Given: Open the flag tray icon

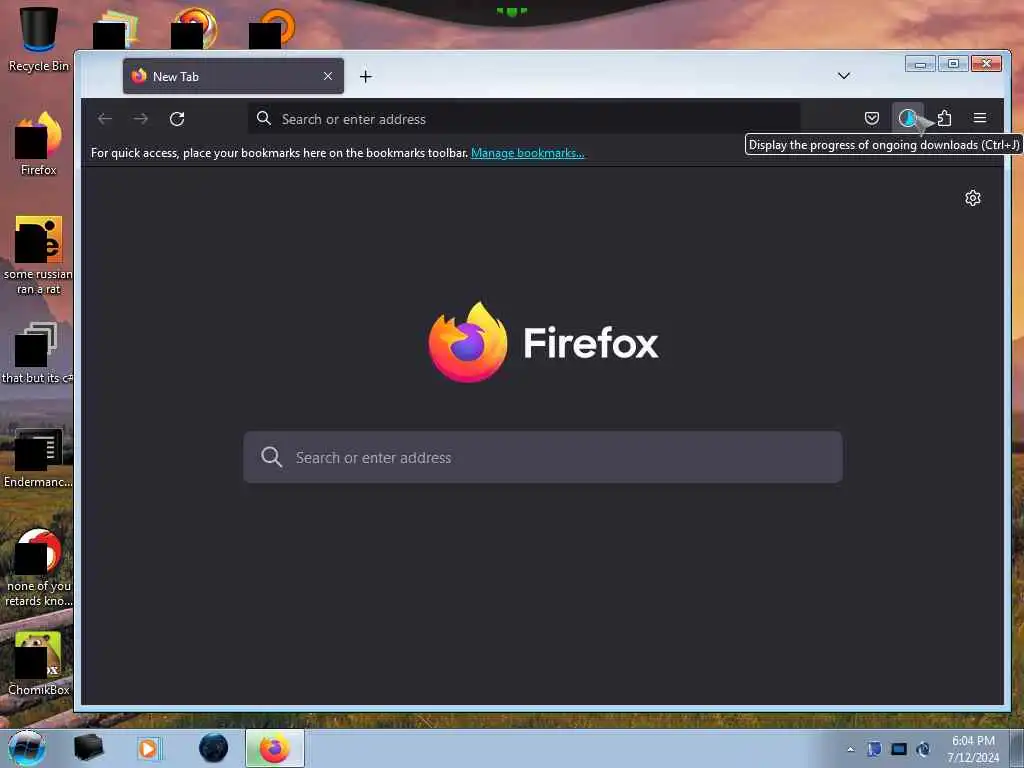Looking at the screenshot, I should [x=874, y=749].
